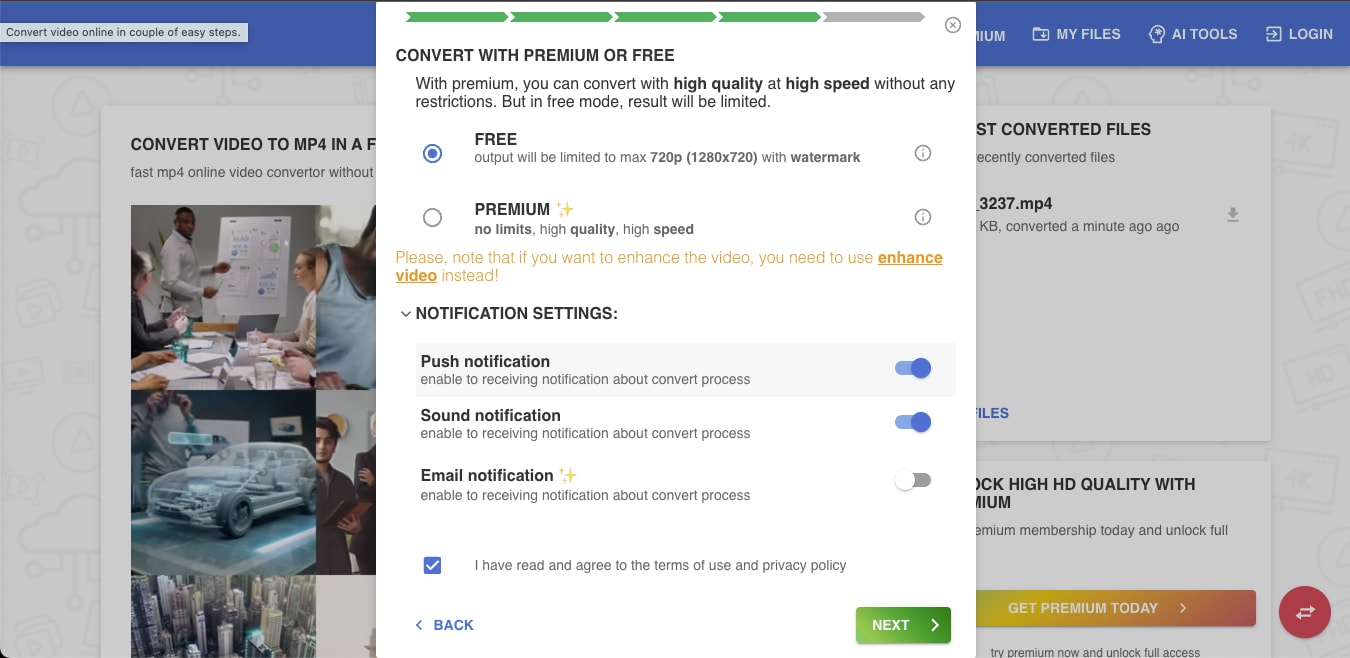Disable the Push notification toggle
The height and width of the screenshot is (658, 1350).
click(913, 369)
